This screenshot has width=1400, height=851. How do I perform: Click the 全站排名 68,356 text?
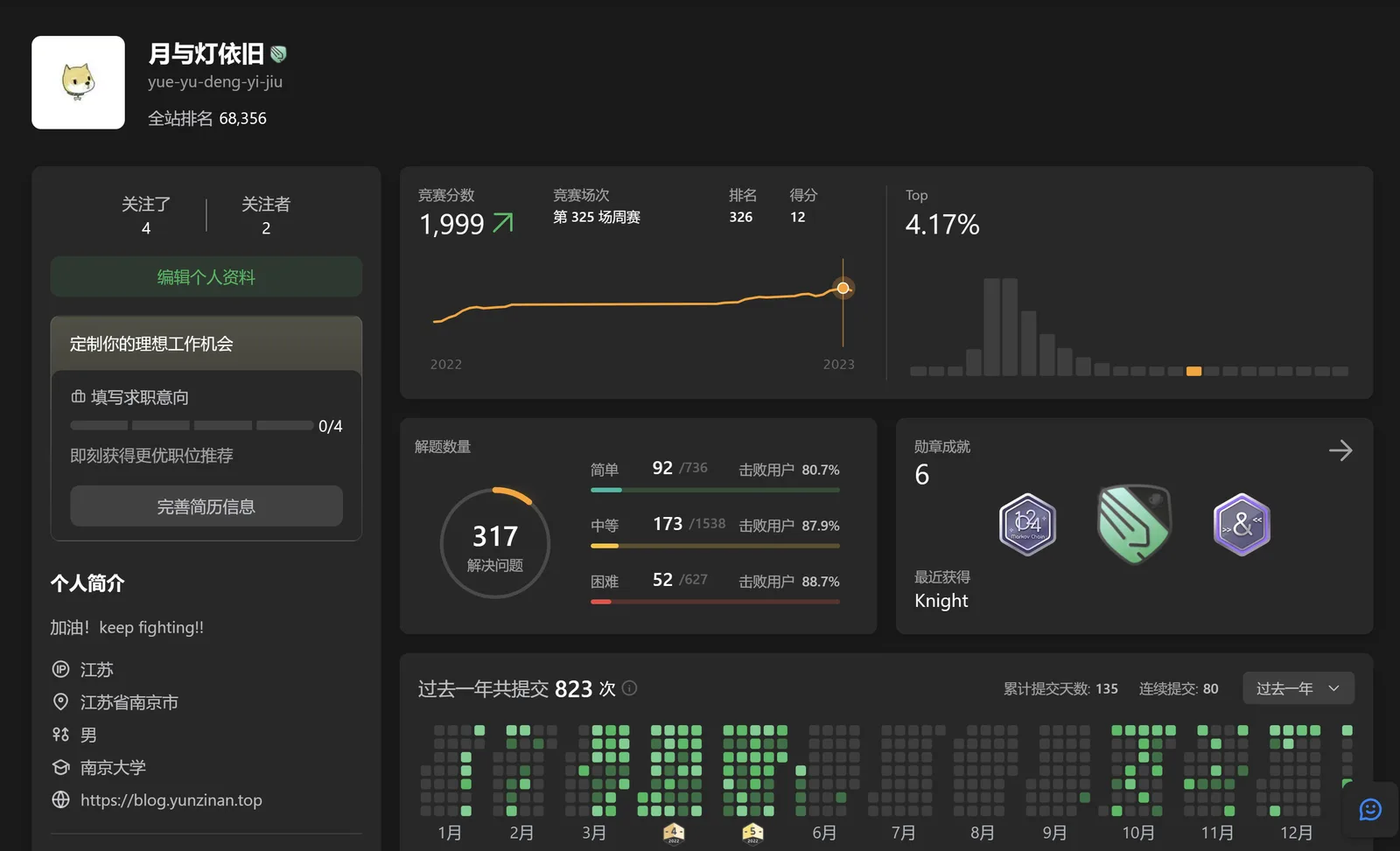coord(207,118)
